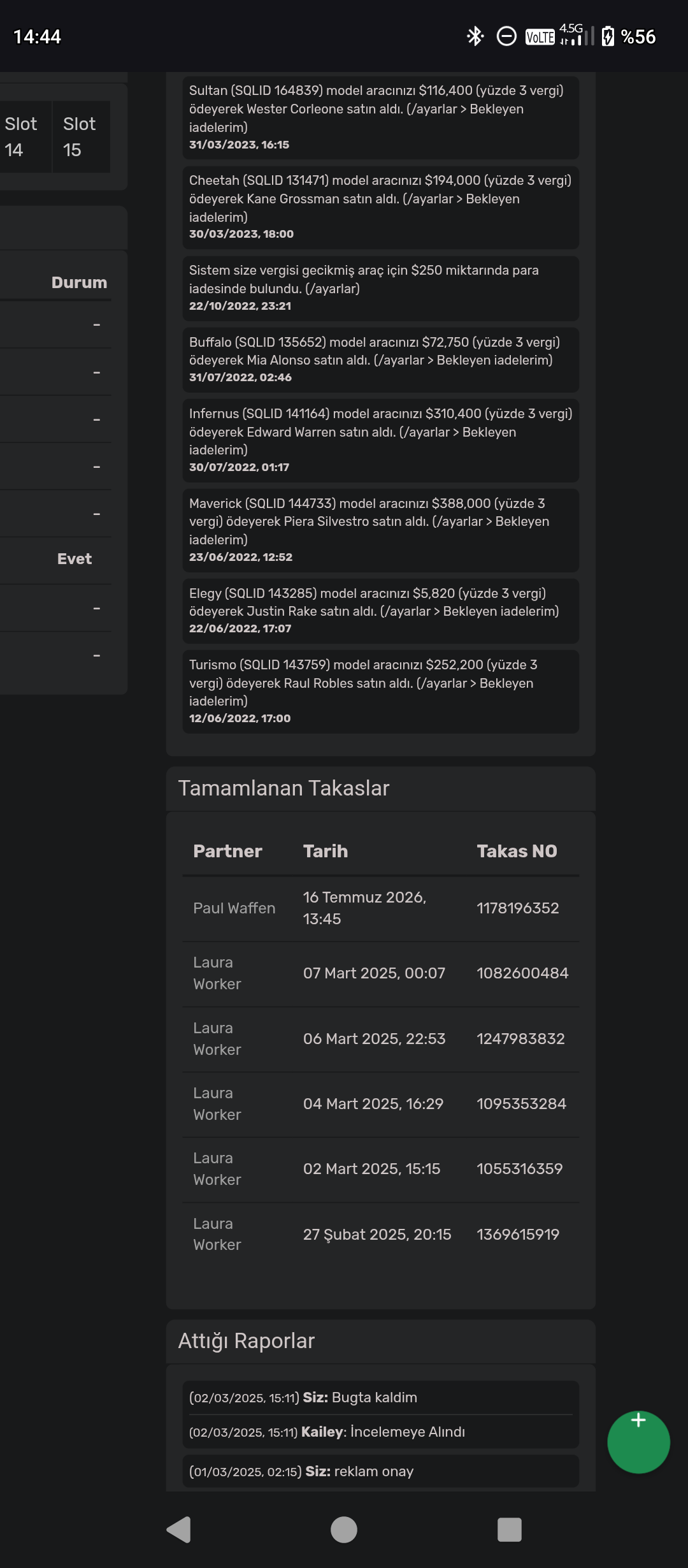Screen dimensions: 688x1568
Task: Open the Infernus Edward Warren sale entry
Action: pos(381,440)
